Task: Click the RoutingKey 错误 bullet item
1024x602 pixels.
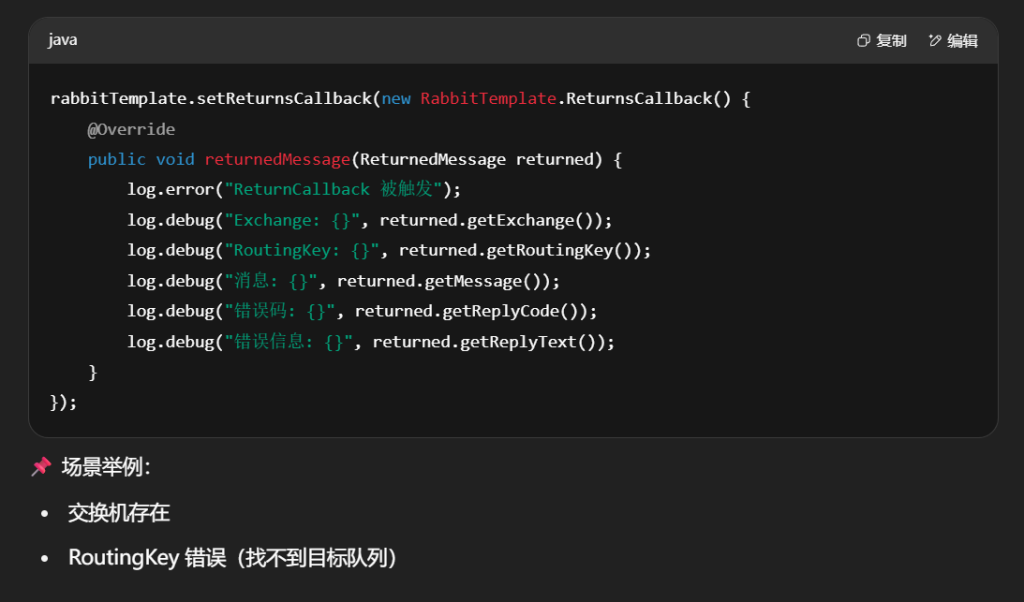Action: pos(232,557)
